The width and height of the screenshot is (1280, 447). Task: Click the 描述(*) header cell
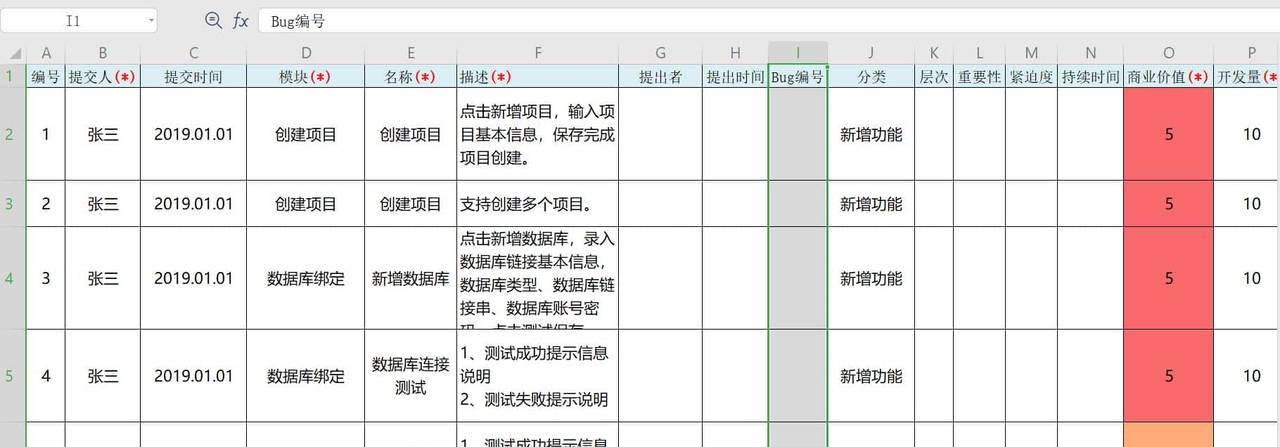[x=538, y=76]
